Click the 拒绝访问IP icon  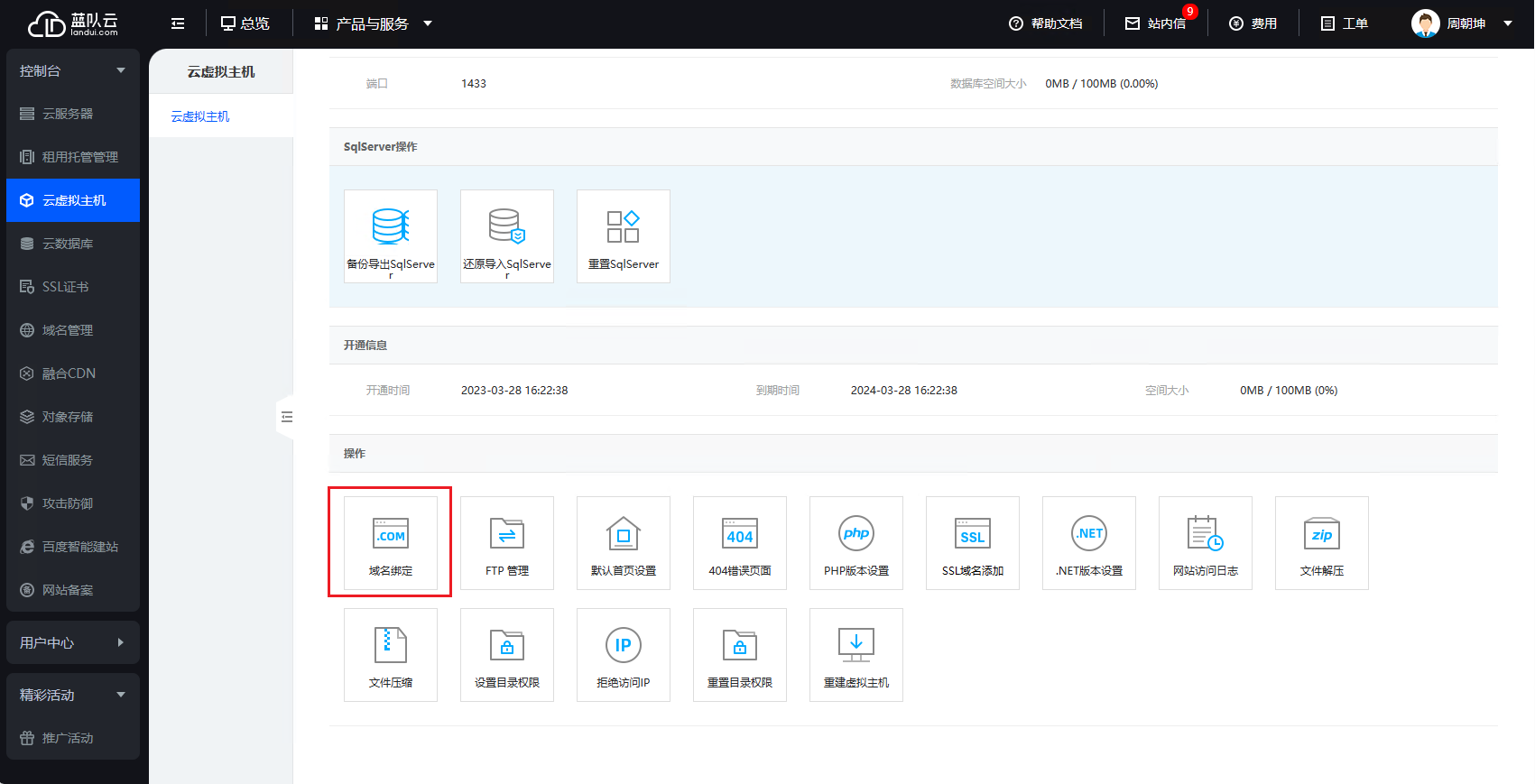[623, 654]
